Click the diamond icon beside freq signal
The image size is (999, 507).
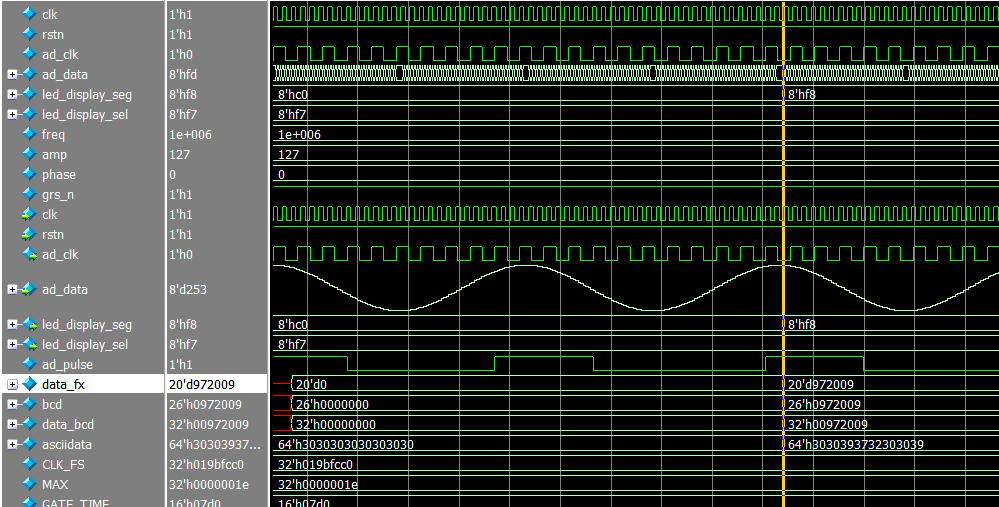click(29, 134)
